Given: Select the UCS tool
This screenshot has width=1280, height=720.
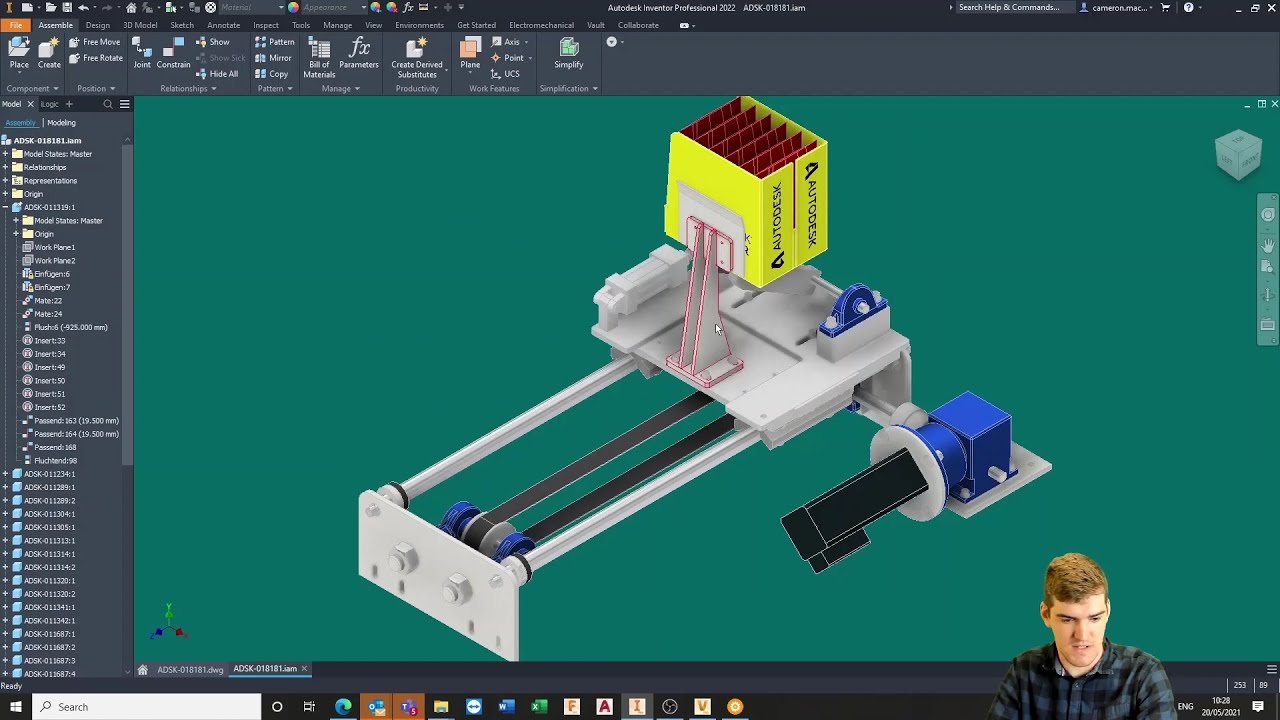Looking at the screenshot, I should pos(505,74).
